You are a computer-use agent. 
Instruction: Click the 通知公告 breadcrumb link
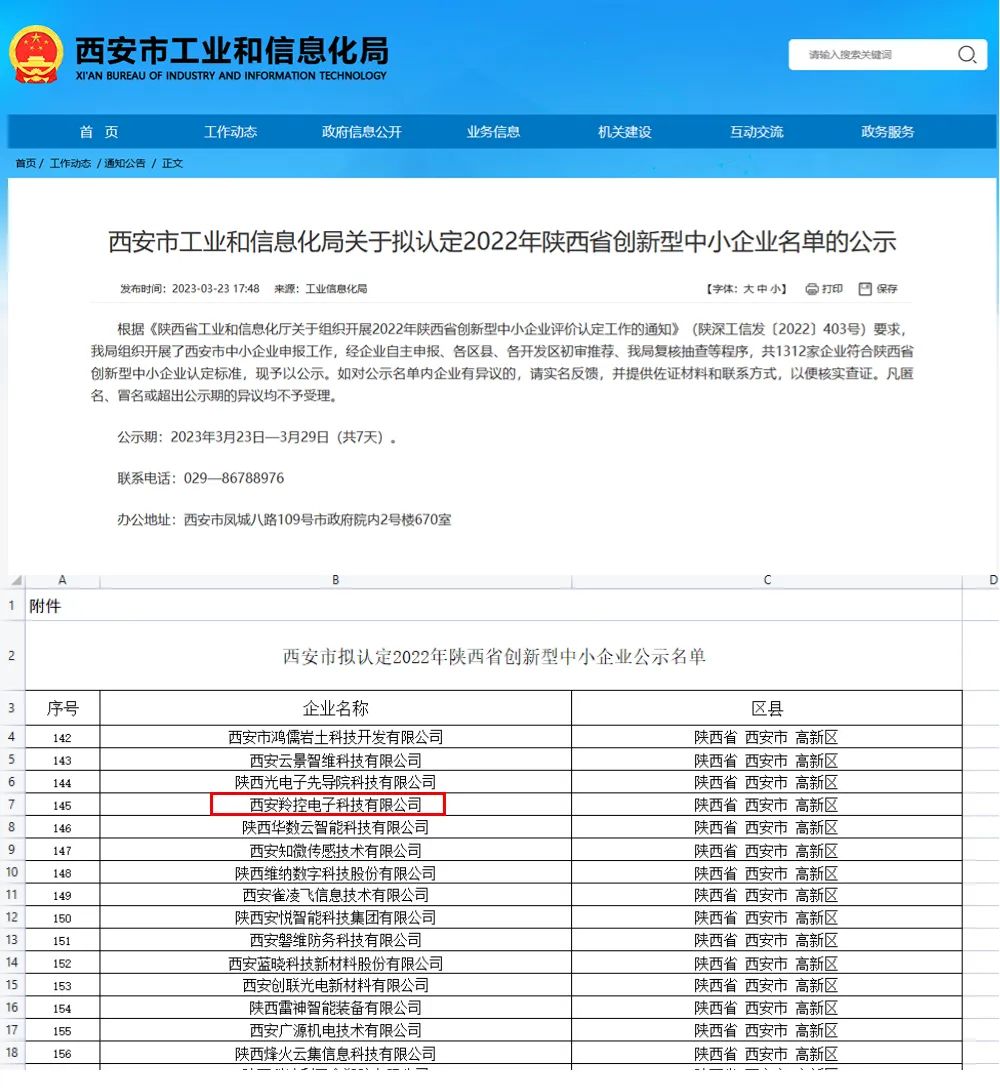point(125,163)
